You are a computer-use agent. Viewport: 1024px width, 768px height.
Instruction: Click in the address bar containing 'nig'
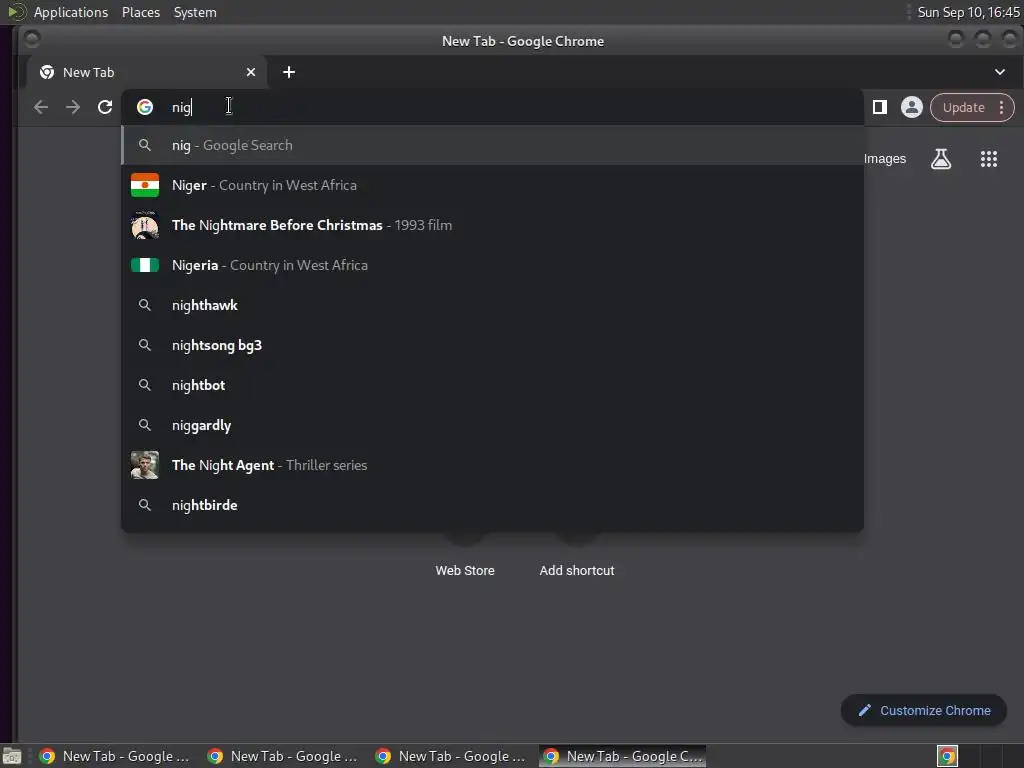(493, 107)
